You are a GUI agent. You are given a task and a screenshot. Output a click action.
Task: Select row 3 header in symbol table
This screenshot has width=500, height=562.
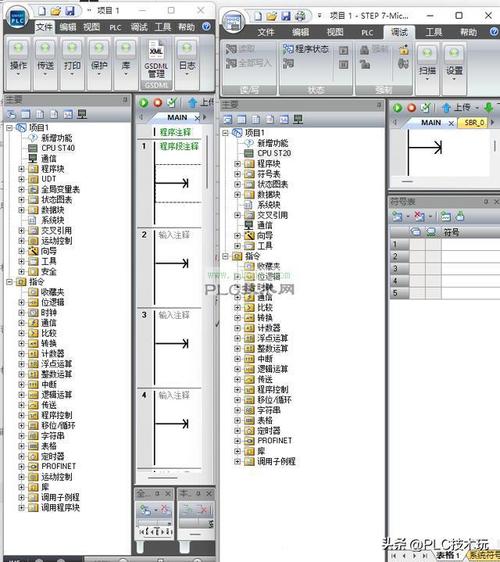(x=399, y=268)
